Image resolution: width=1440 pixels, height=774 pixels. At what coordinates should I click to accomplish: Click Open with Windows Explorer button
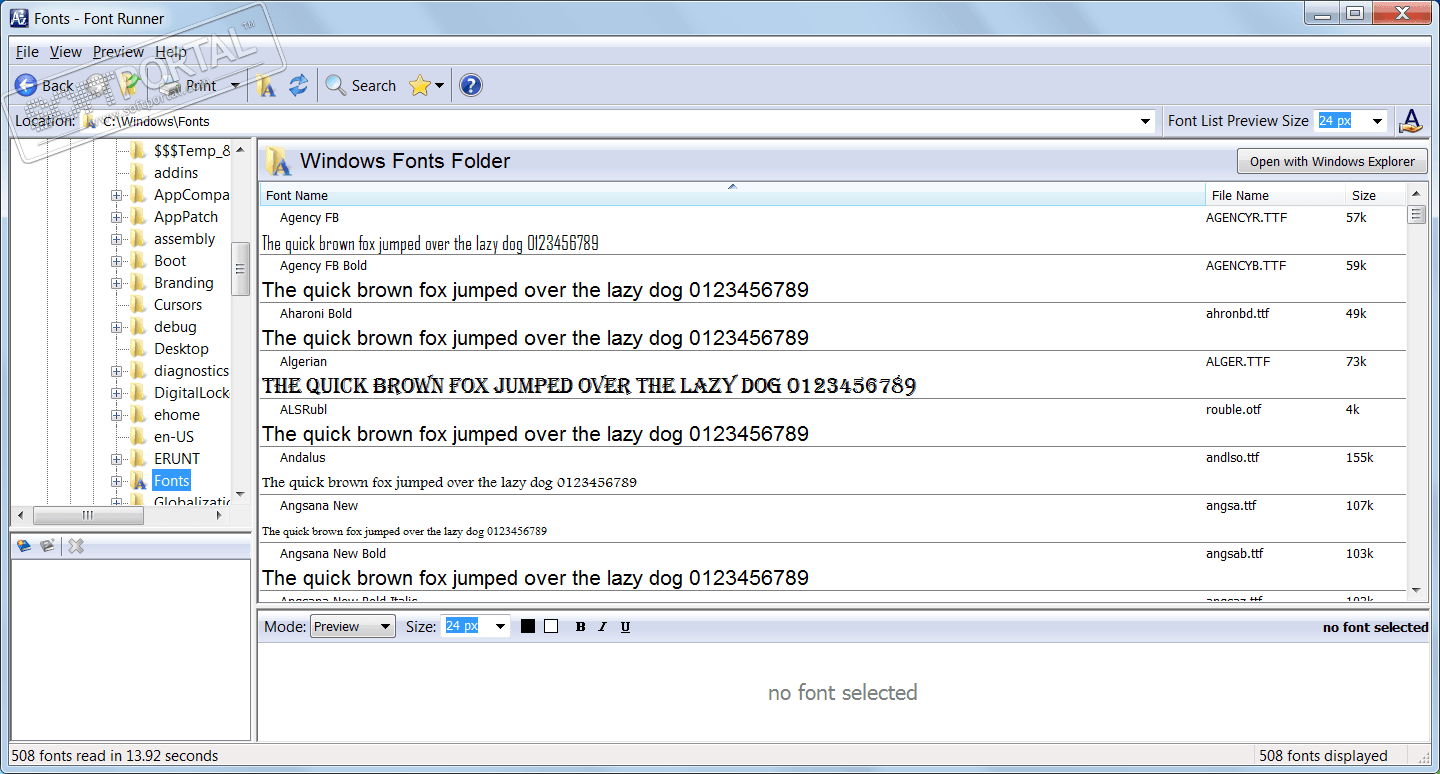click(x=1332, y=161)
